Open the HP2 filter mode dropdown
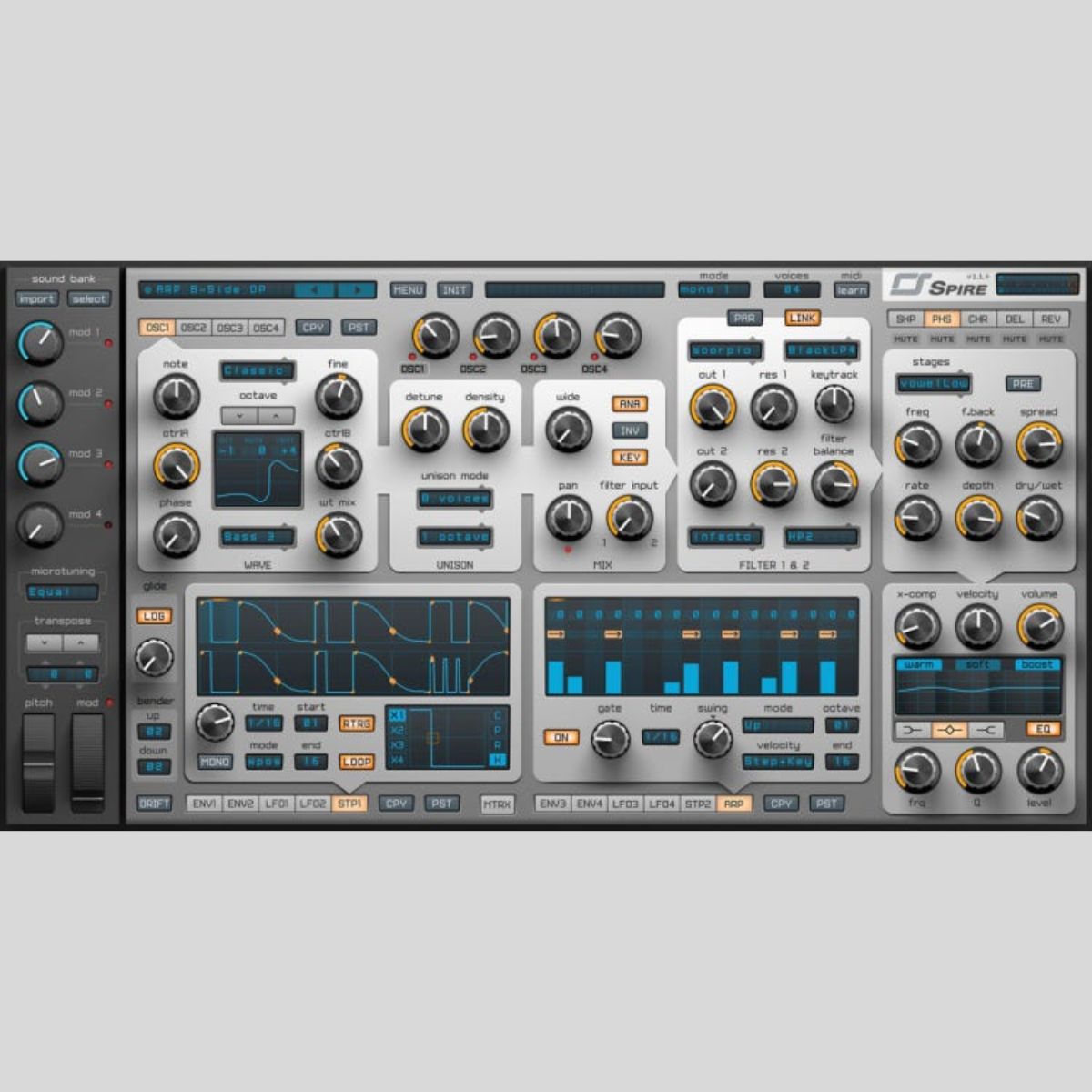The height and width of the screenshot is (1092, 1092). click(x=822, y=537)
